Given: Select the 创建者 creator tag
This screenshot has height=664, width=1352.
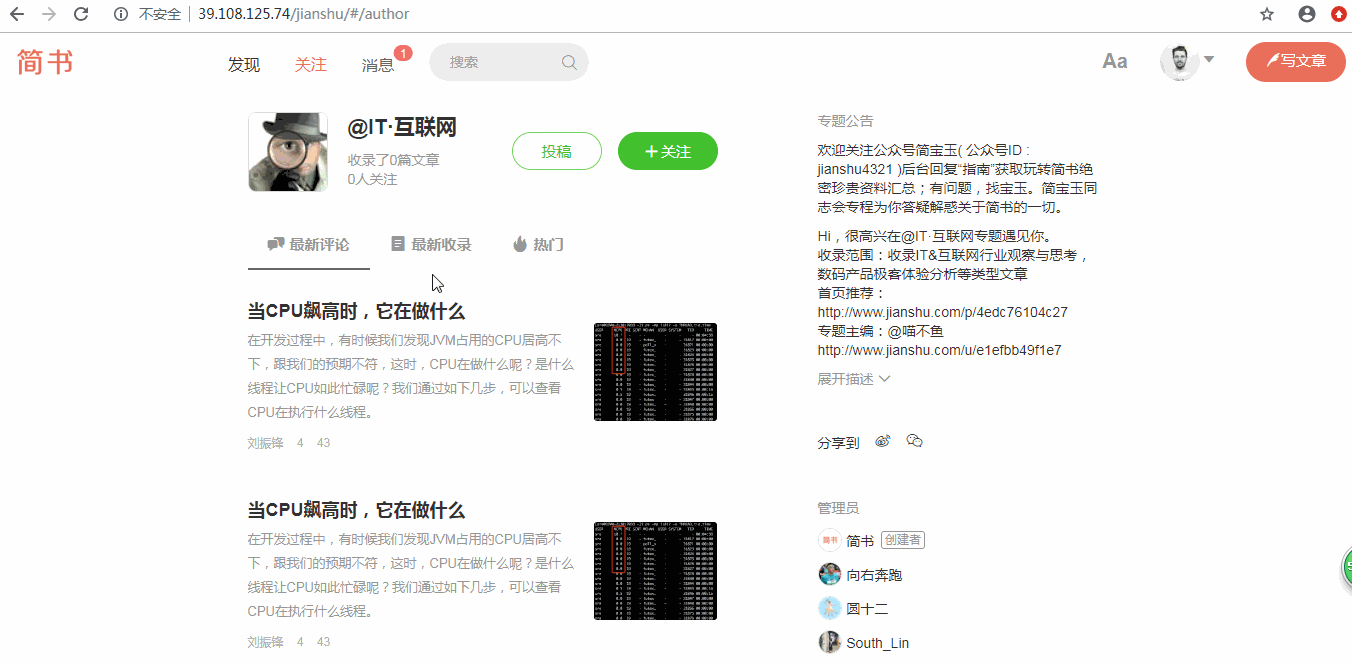Looking at the screenshot, I should [x=902, y=540].
